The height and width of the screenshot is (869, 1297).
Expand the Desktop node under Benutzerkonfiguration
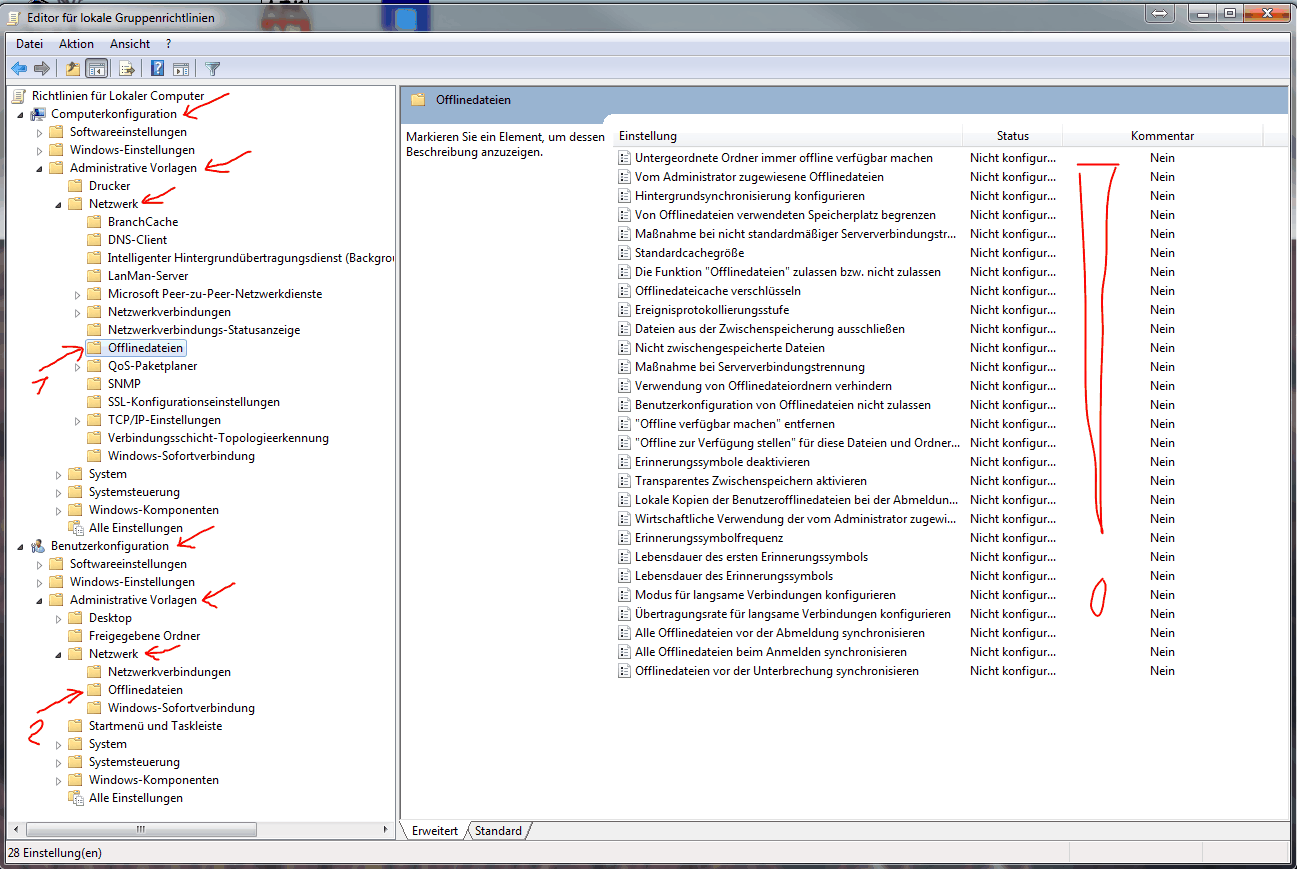point(59,618)
